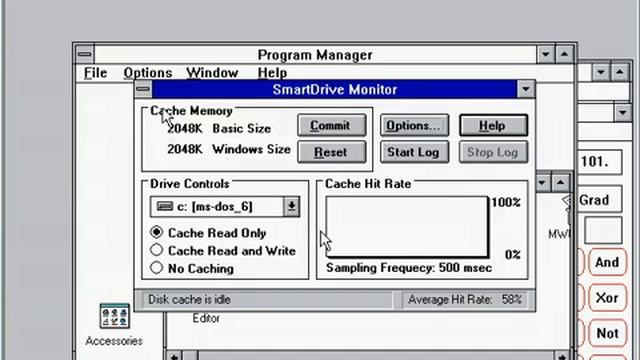Viewport: 640px width, 360px height.
Task: Click the 2048K Basic Size value
Action: point(219,129)
